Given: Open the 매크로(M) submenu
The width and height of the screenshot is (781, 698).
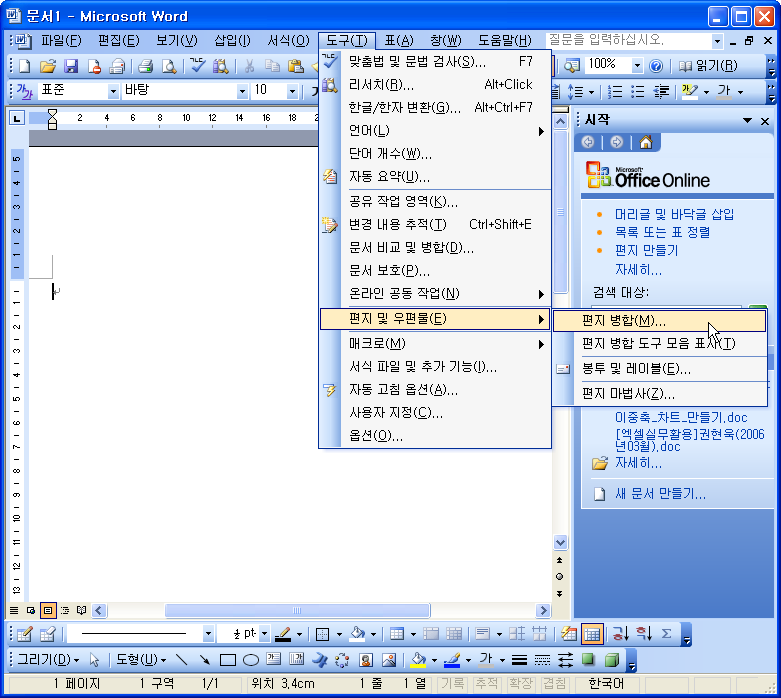Looking at the screenshot, I should coord(435,344).
